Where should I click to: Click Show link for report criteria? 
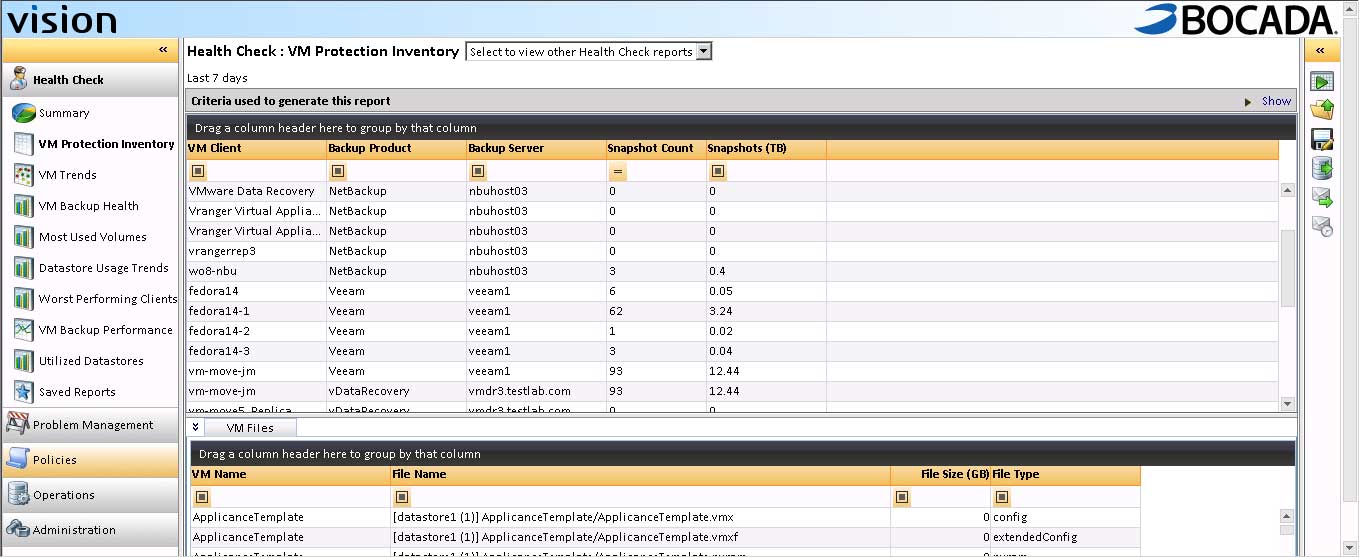coord(1276,101)
